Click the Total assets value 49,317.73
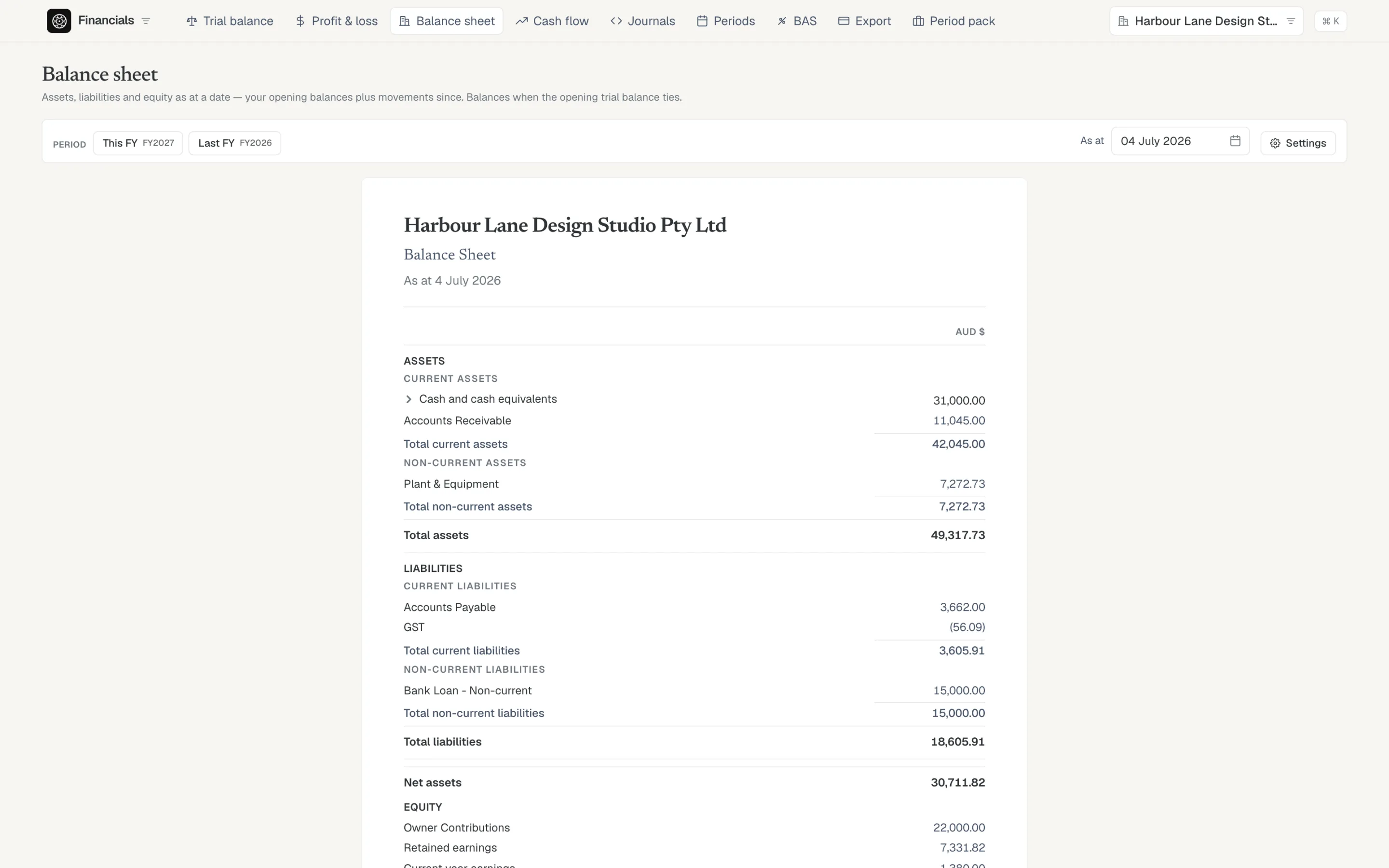 [957, 536]
